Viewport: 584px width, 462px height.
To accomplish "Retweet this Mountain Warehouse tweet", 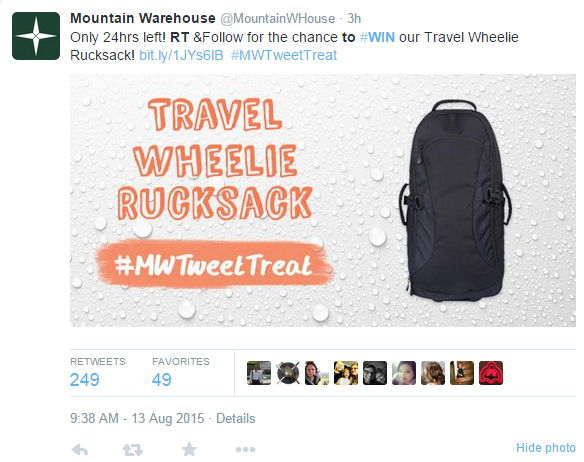I will click(133, 450).
